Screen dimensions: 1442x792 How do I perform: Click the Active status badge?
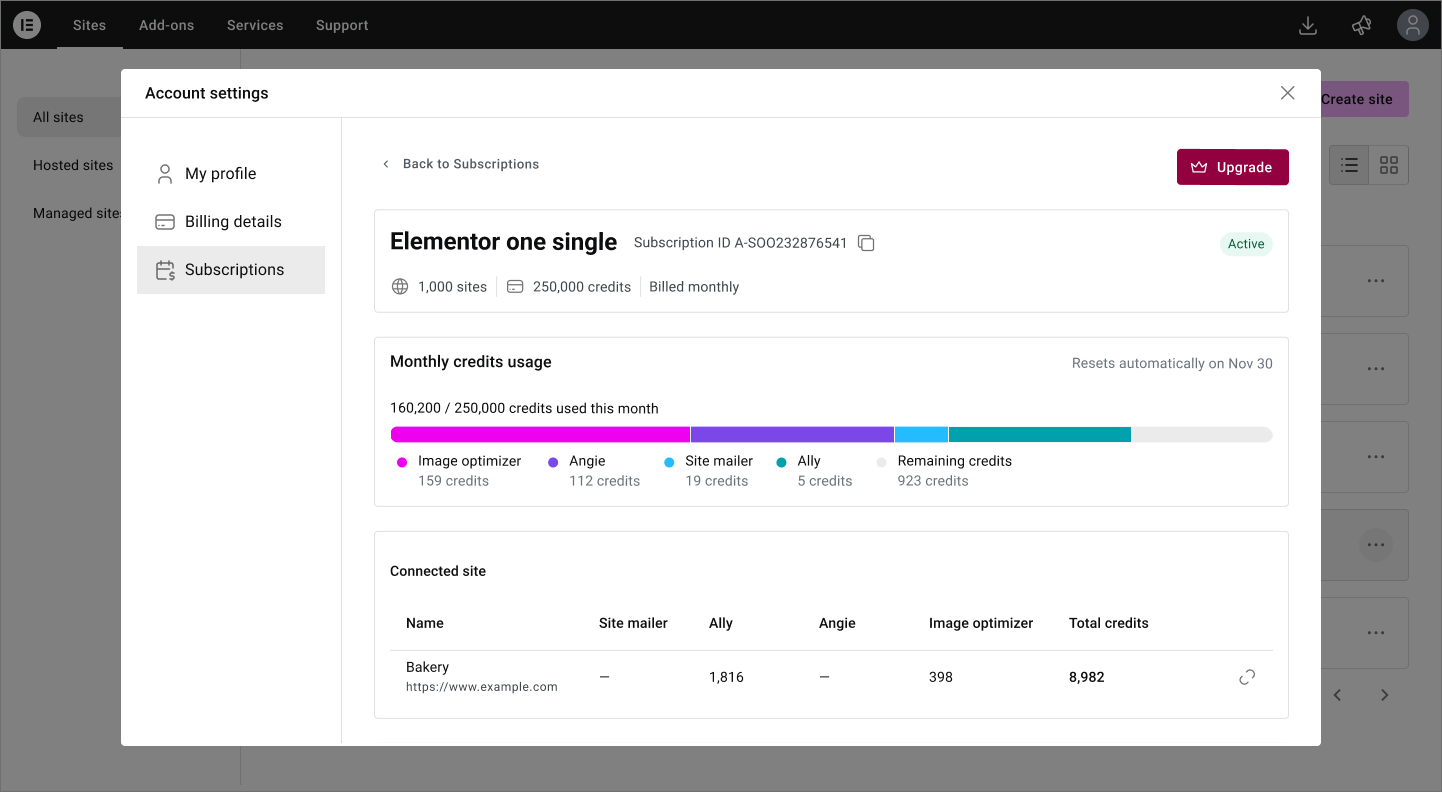(x=1246, y=244)
